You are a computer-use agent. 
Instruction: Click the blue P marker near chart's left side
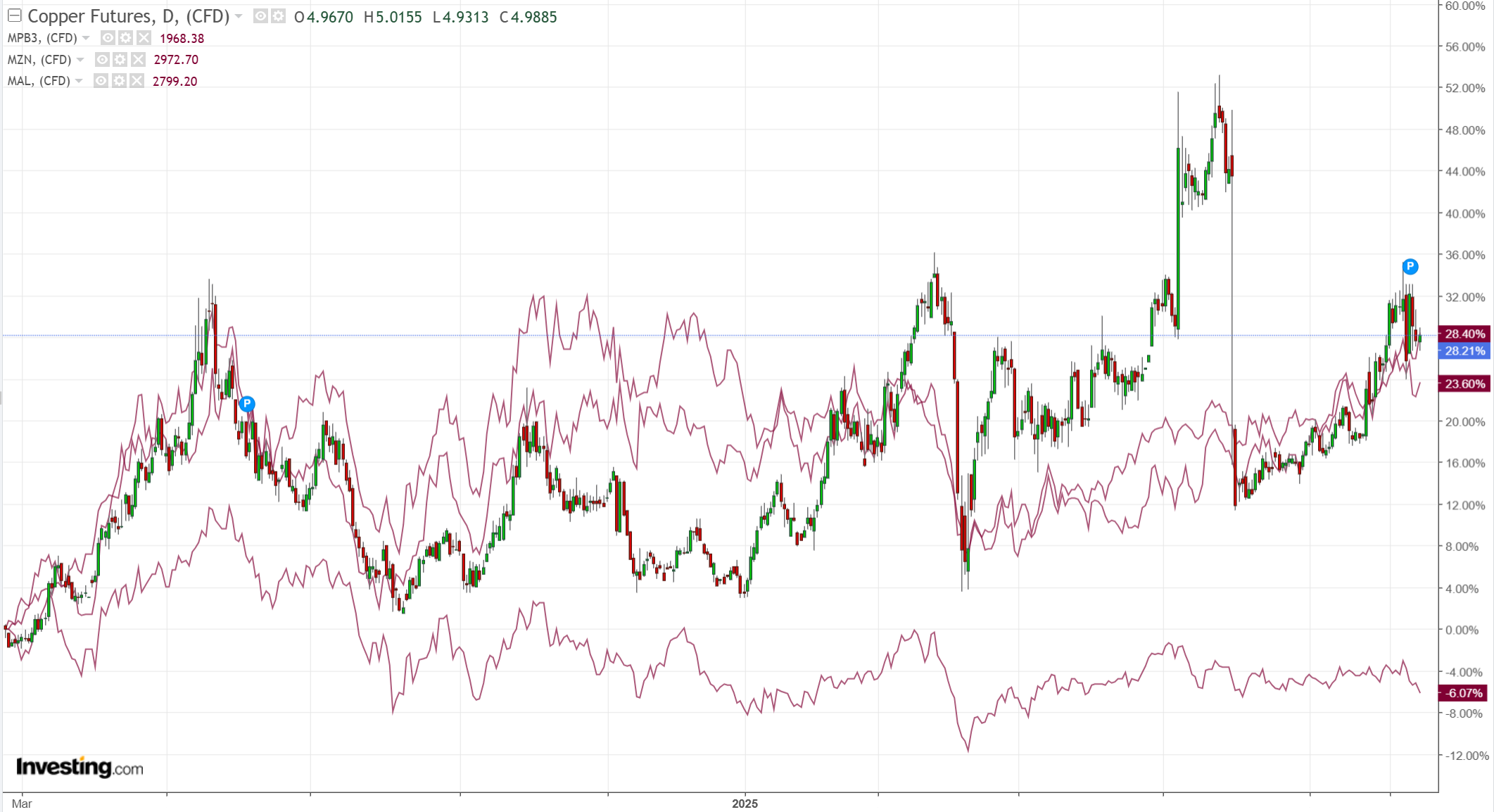pos(246,404)
